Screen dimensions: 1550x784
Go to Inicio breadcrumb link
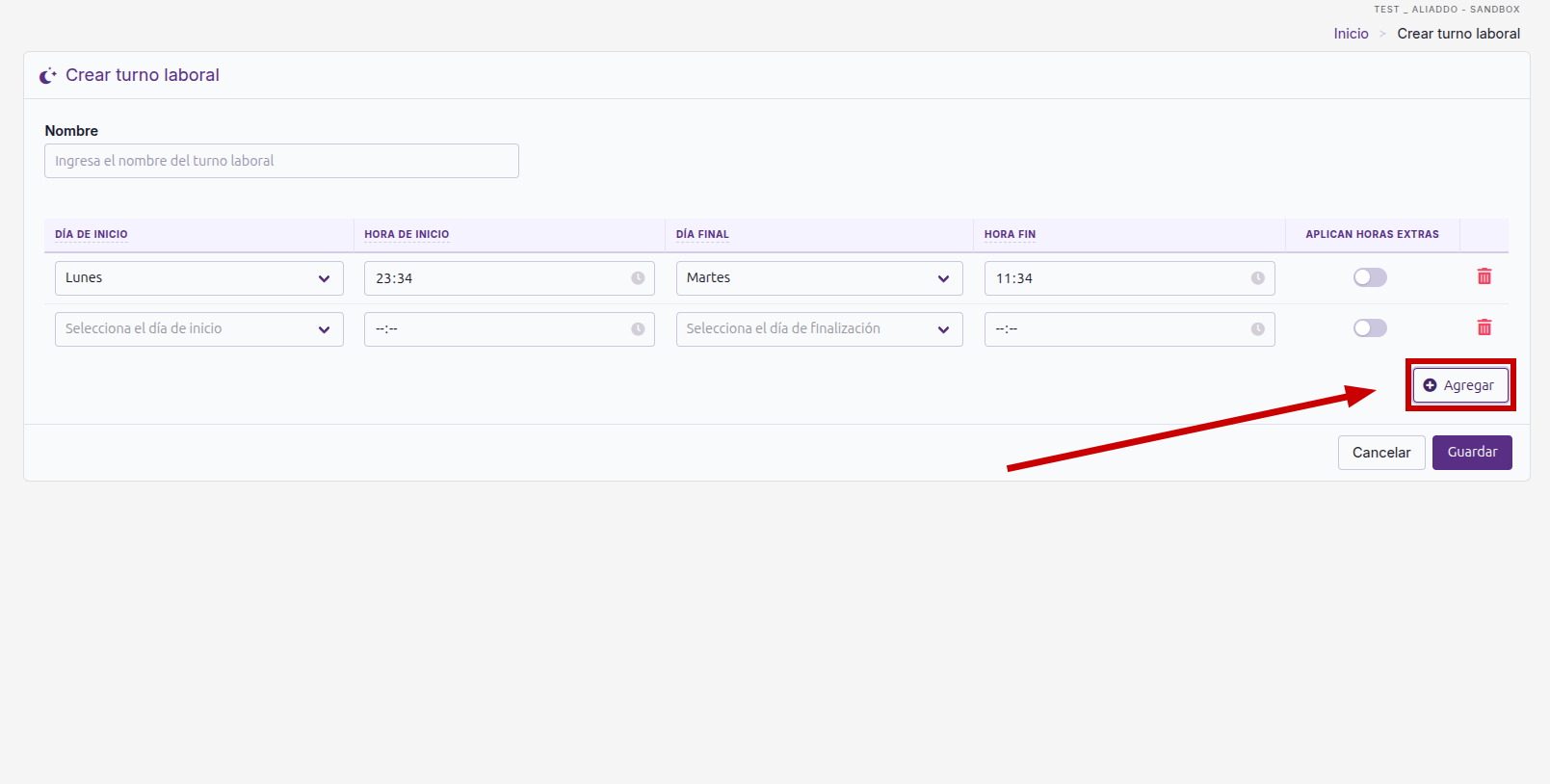tap(1351, 34)
